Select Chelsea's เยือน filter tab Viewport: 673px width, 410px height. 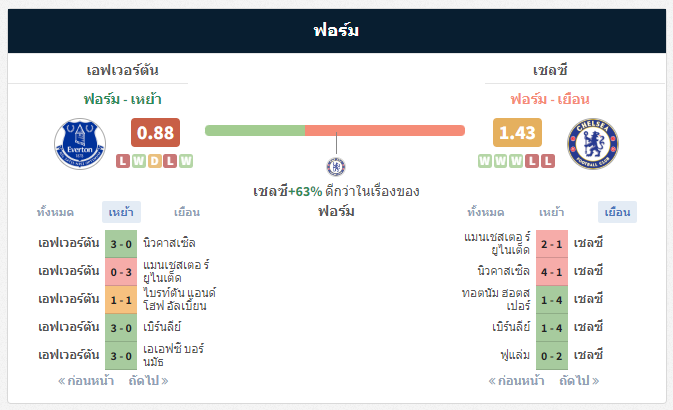[x=617, y=212]
